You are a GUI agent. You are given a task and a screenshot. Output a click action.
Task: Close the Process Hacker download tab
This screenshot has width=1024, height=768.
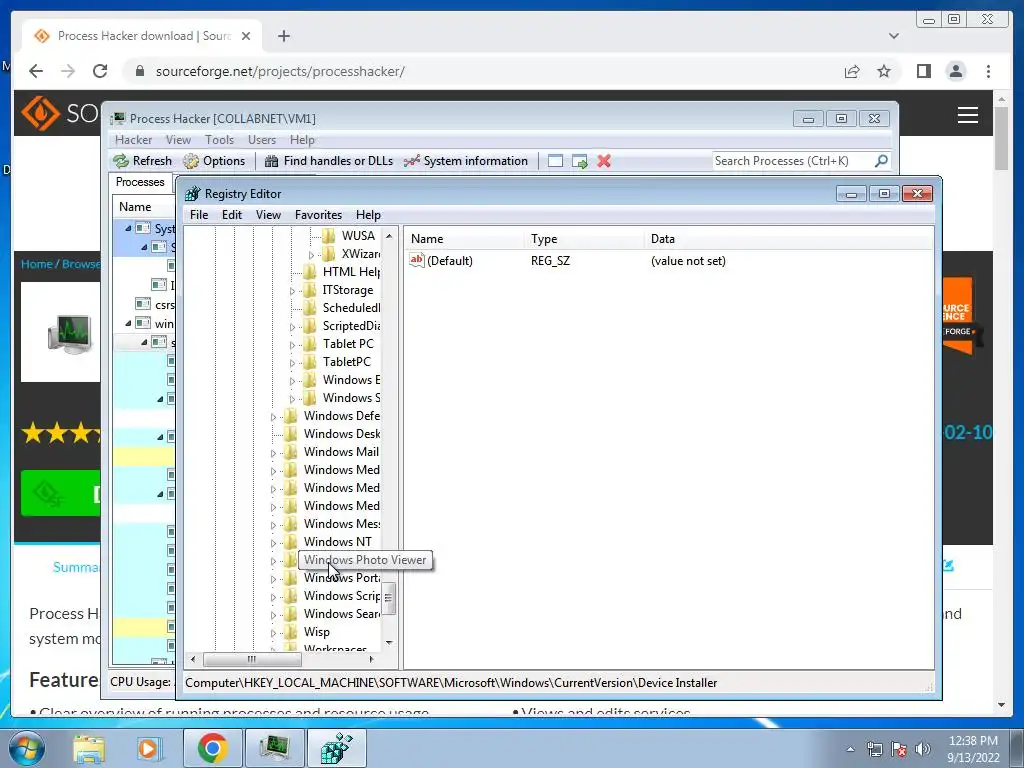246,36
